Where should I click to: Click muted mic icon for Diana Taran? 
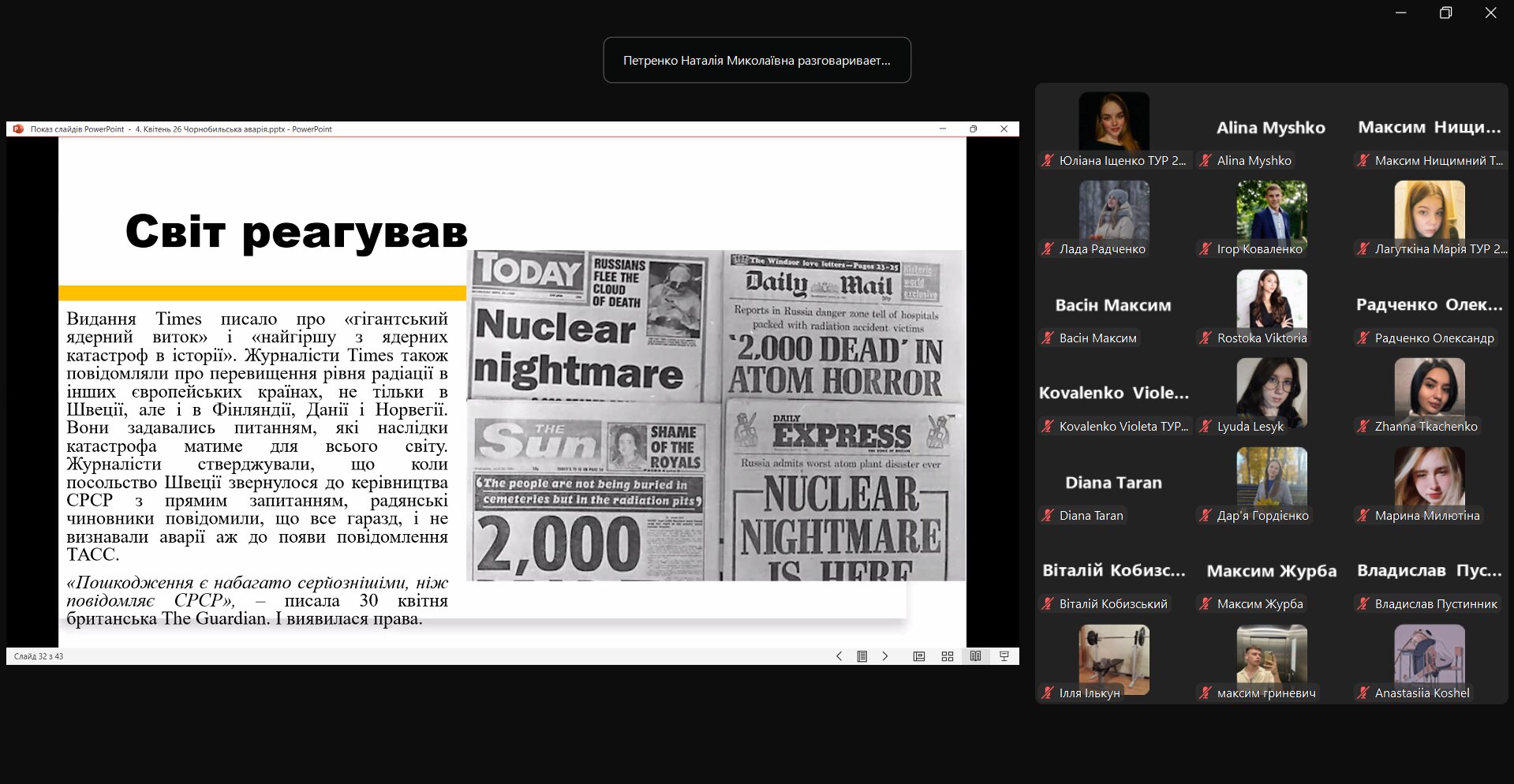point(1048,515)
